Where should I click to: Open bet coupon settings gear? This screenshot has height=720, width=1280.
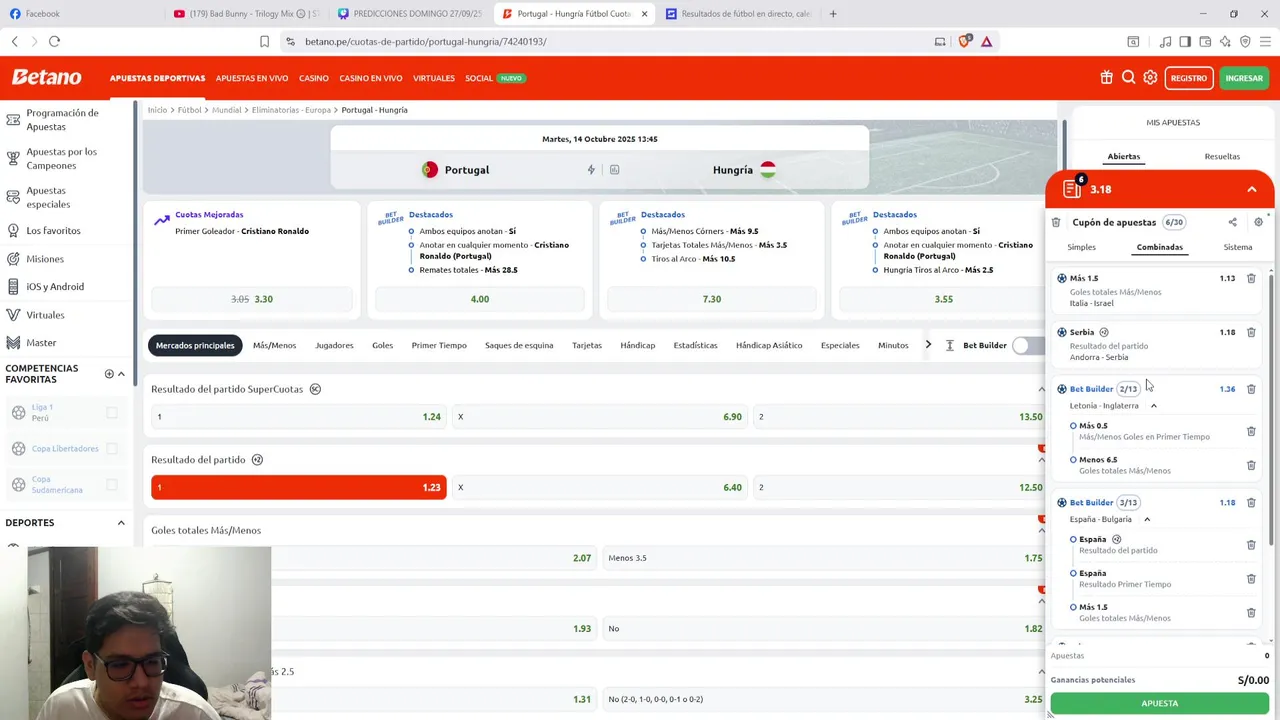click(1258, 222)
